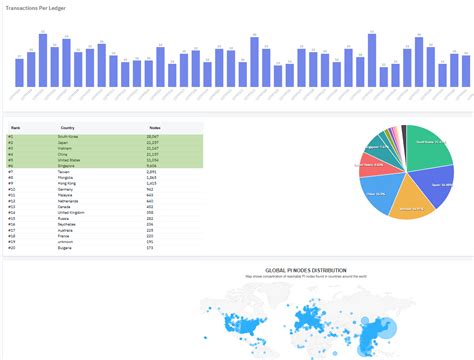This screenshot has width=474, height=360.
Task: Click the 'Global Pi Nodes Distribution' map title
Action: click(306, 270)
